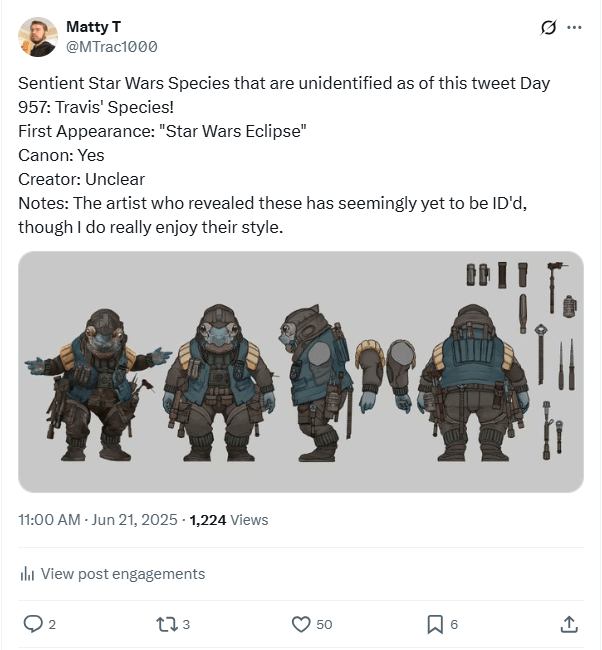Open the 1,224 Views count
This screenshot has width=602, height=650.
[x=229, y=519]
